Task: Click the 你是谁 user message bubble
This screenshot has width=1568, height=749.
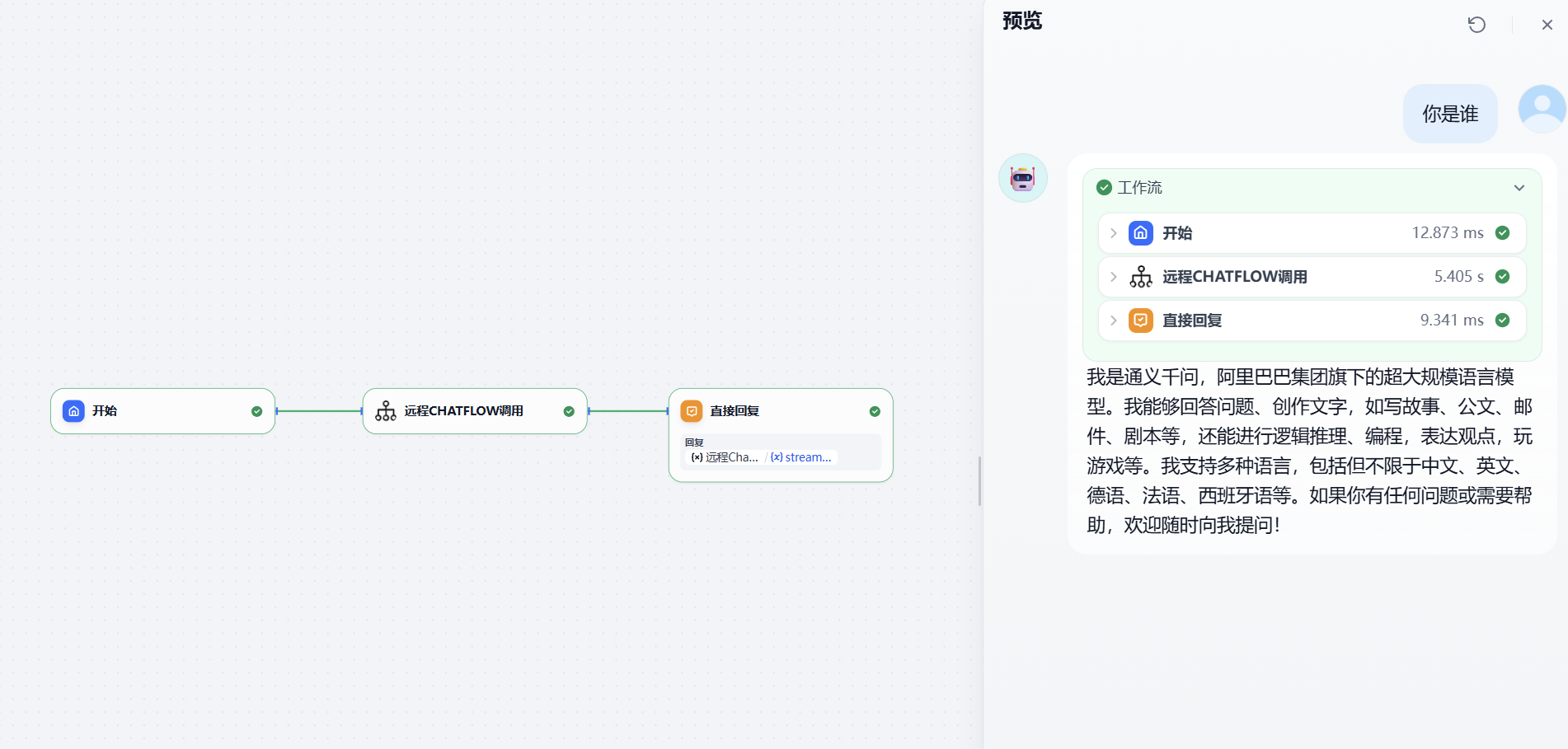Action: (x=1450, y=114)
